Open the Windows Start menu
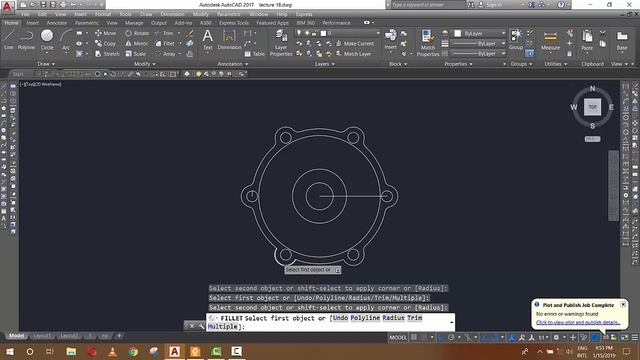This screenshot has width=640, height=360. tap(9, 351)
